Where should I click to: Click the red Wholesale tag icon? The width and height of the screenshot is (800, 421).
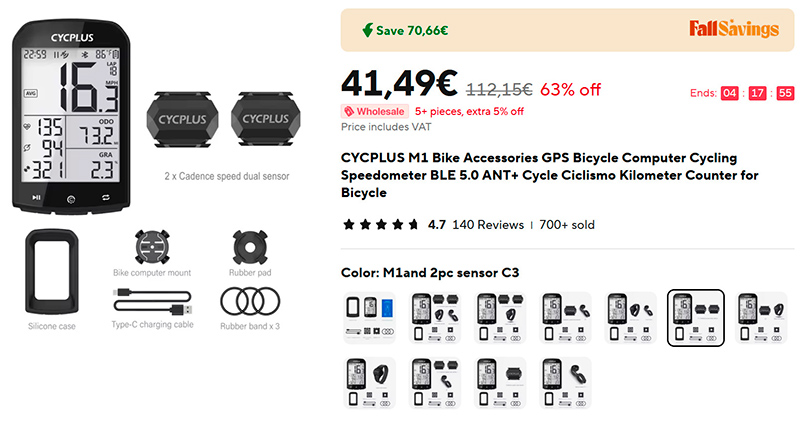(x=349, y=111)
